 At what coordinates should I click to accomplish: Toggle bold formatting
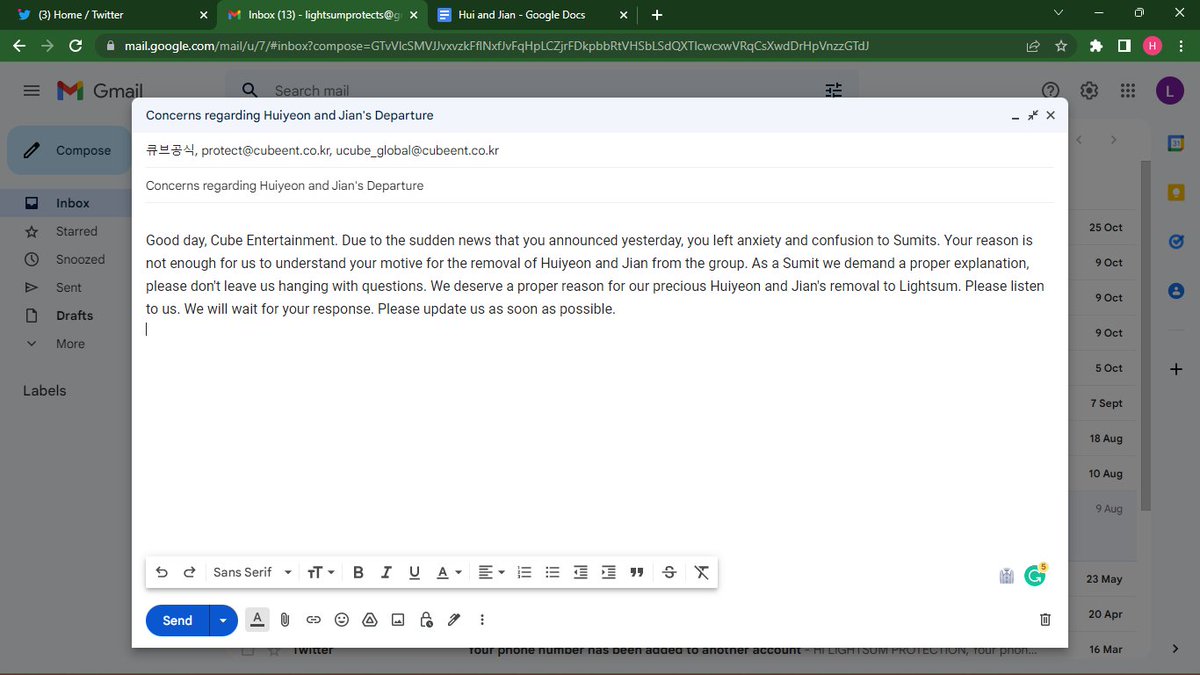point(358,573)
